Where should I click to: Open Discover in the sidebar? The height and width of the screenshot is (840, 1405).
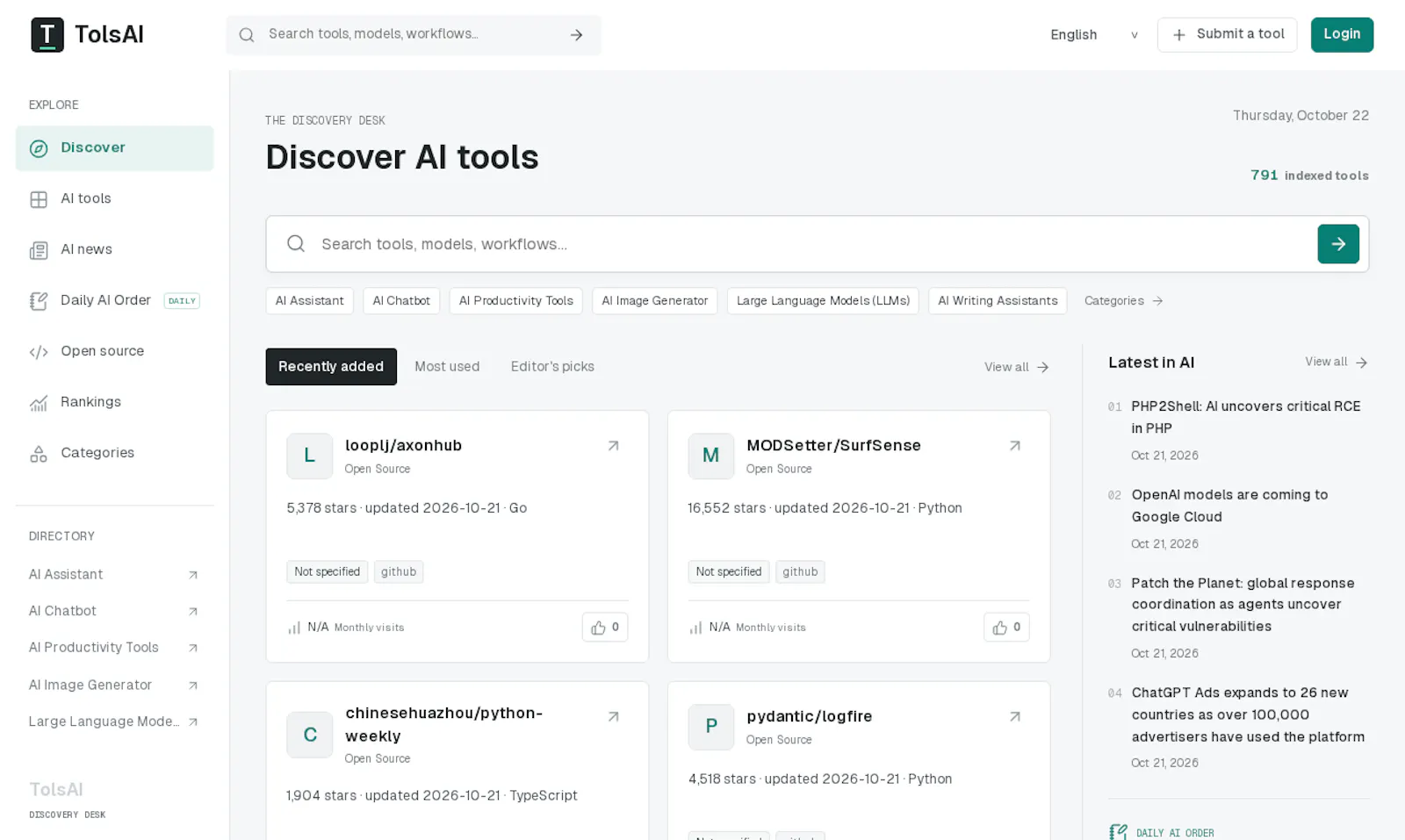(114, 147)
